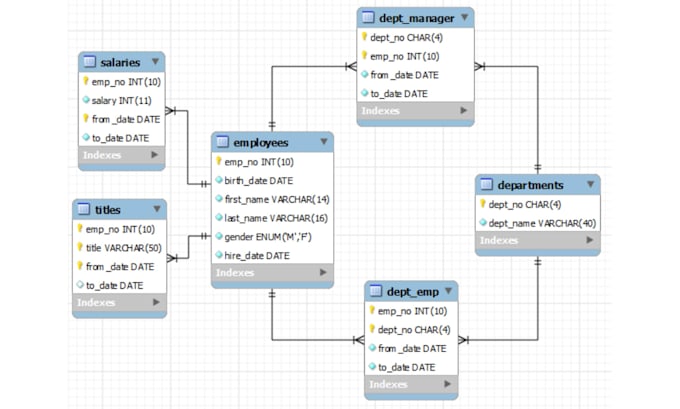Click diamond icon of first_name column
680x409 pixels.
[219, 198]
